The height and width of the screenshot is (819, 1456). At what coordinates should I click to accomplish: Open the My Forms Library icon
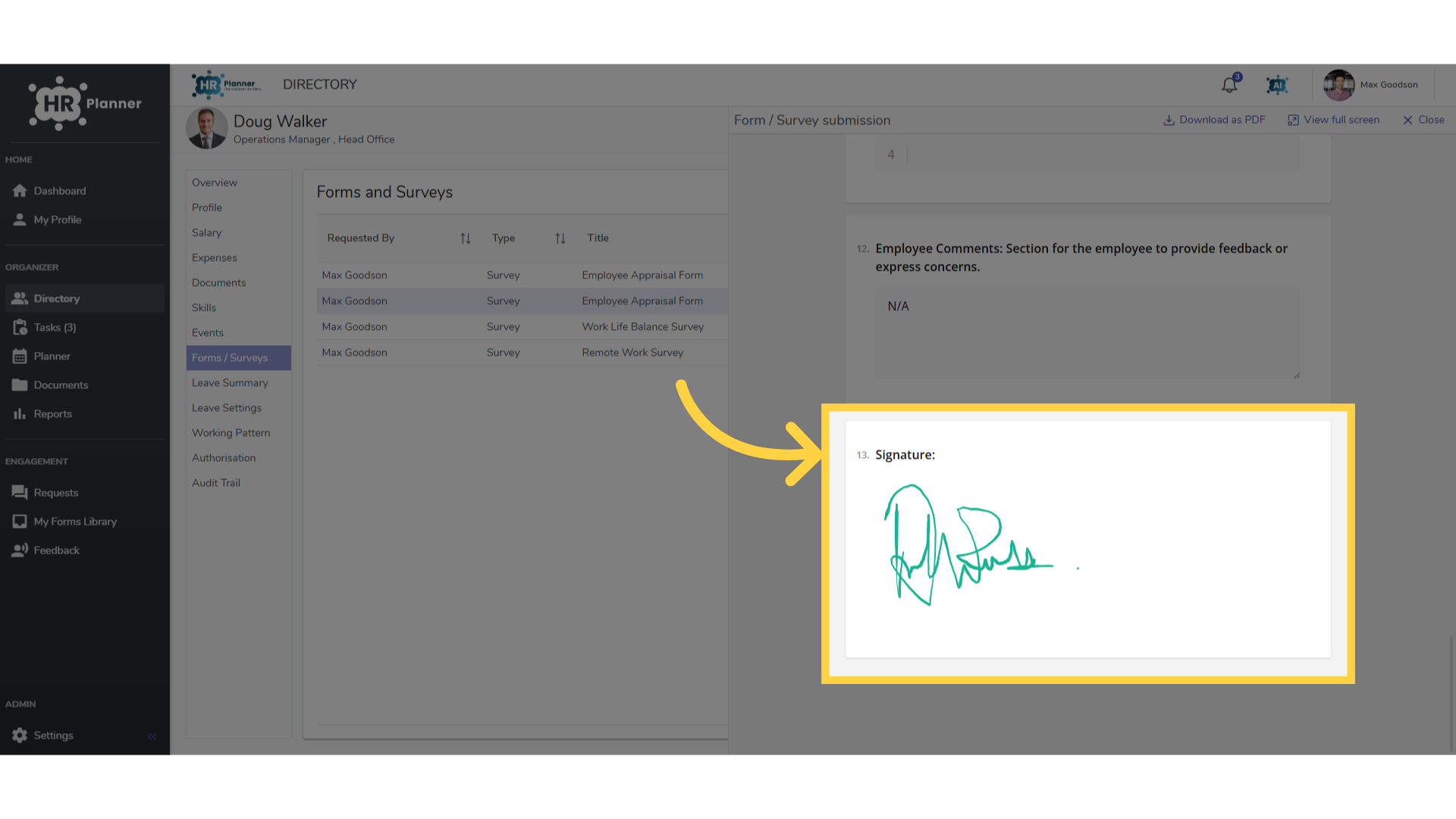point(20,522)
